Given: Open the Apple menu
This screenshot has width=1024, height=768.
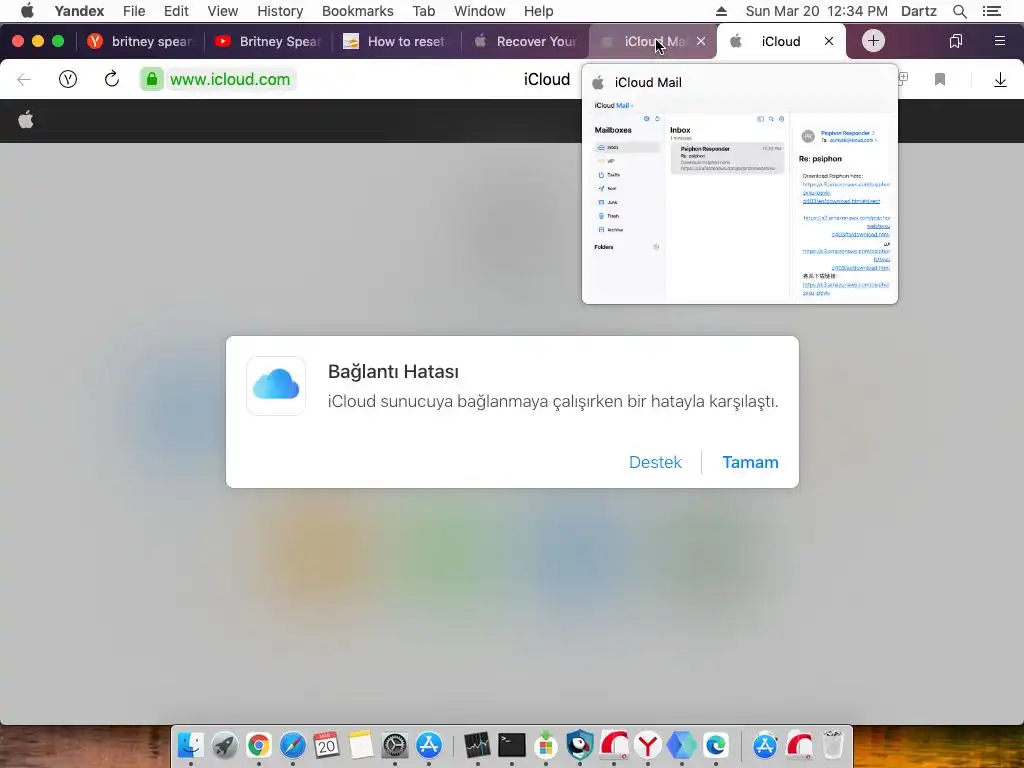Looking at the screenshot, I should tap(27, 10).
